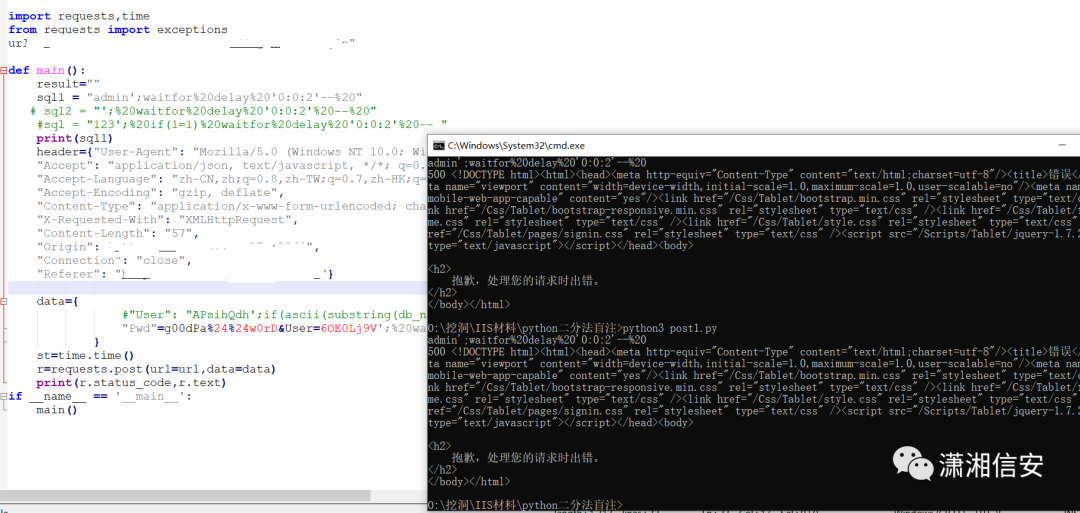Click the "Connection": "close" line
The image size is (1080, 513).
(114, 260)
